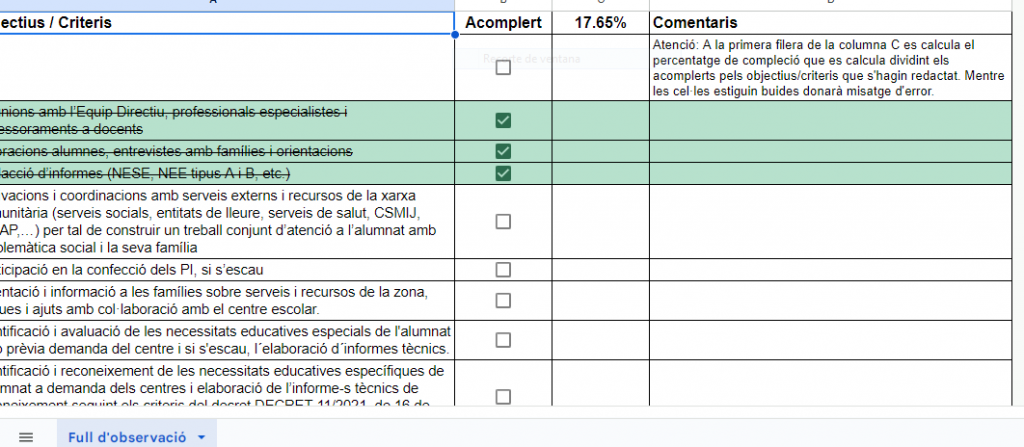Click the blue selection fill handle
The image size is (1024, 447).
pyautogui.click(x=455, y=34)
